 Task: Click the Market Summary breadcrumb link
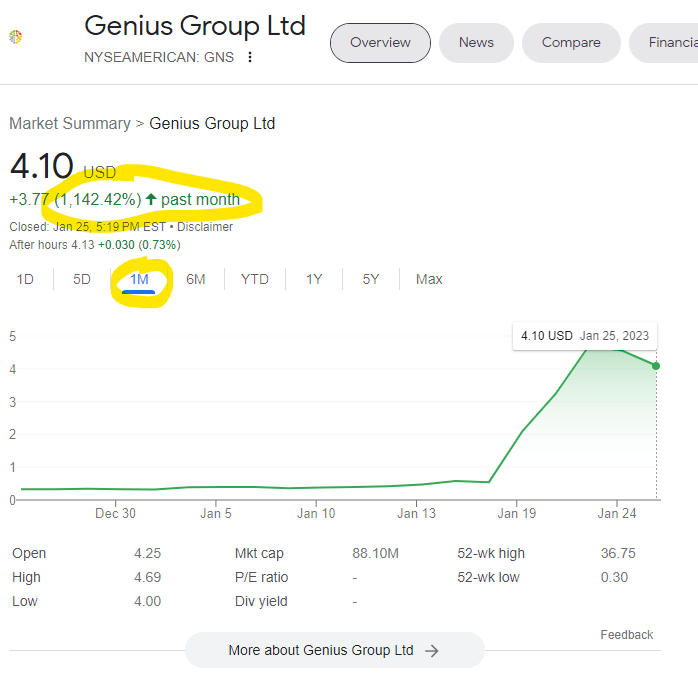pyautogui.click(x=70, y=124)
